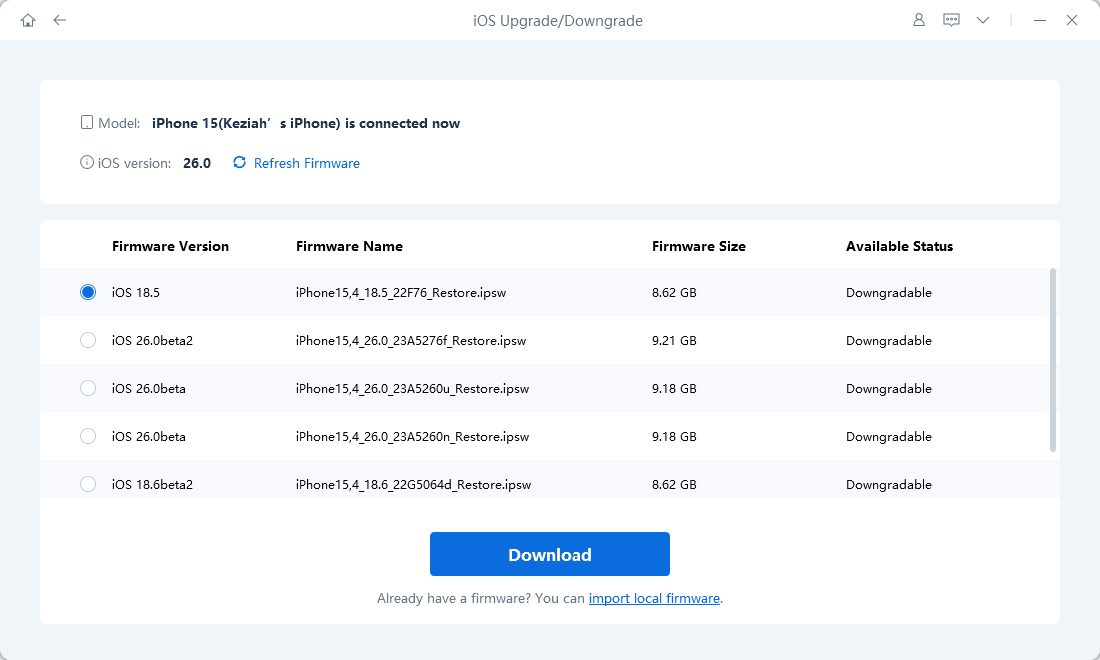Click the firmware list vertical scrollbar
Viewport: 1100px width, 660px height.
tap(1052, 360)
